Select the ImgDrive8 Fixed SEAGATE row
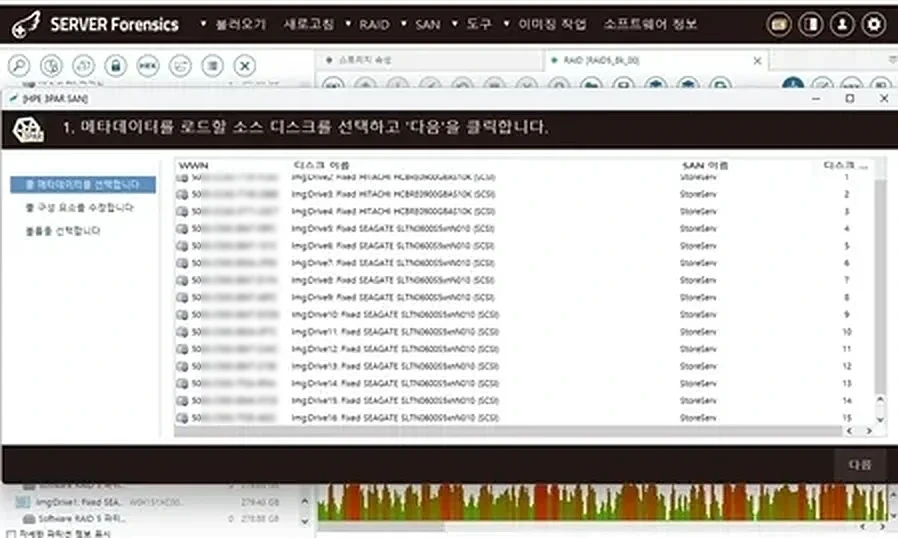 pyautogui.click(x=524, y=280)
